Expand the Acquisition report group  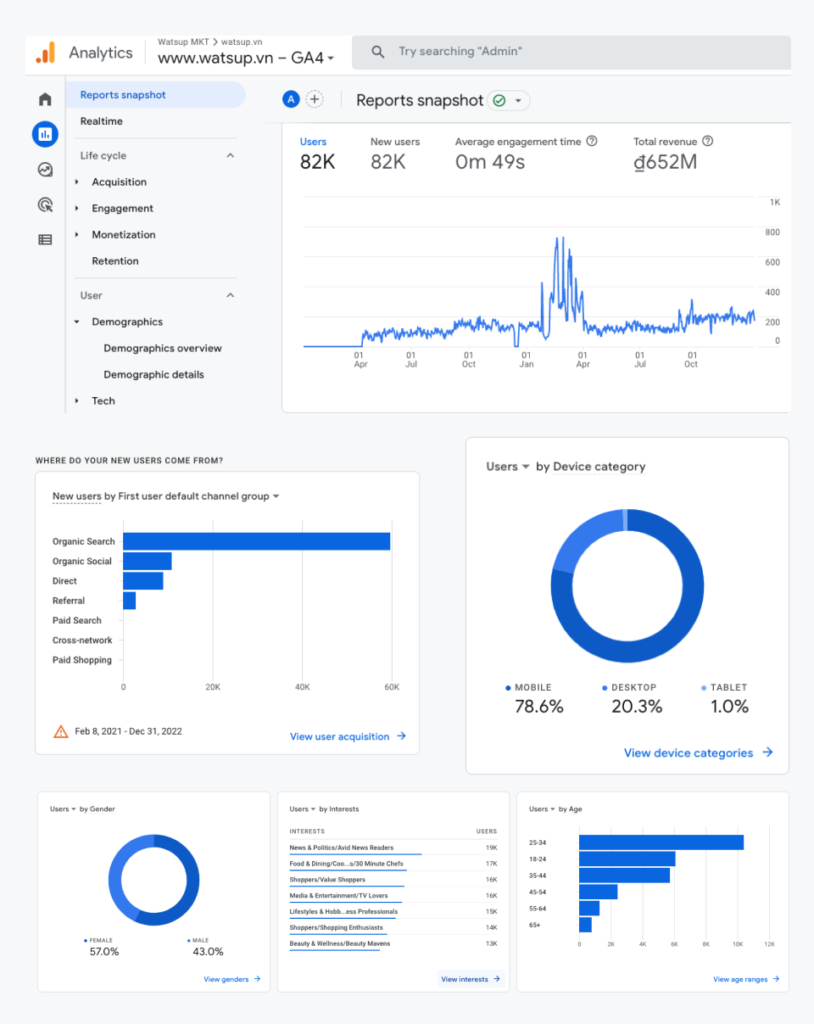78,182
